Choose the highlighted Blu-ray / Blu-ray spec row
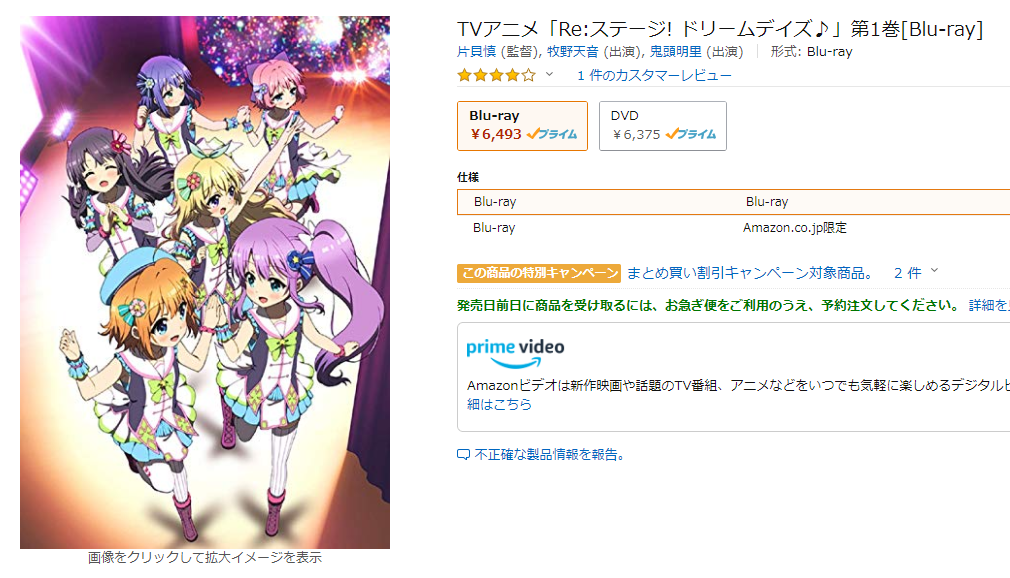 coord(733,202)
